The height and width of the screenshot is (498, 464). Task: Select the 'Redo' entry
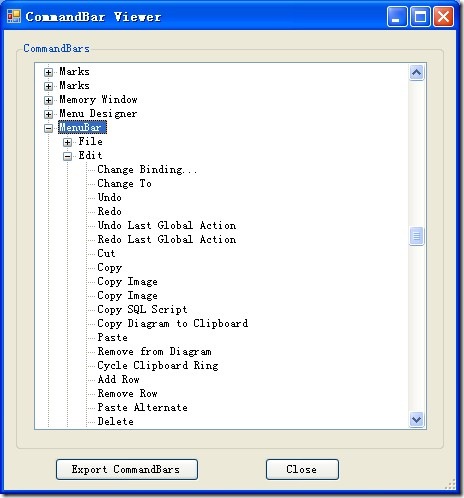110,211
